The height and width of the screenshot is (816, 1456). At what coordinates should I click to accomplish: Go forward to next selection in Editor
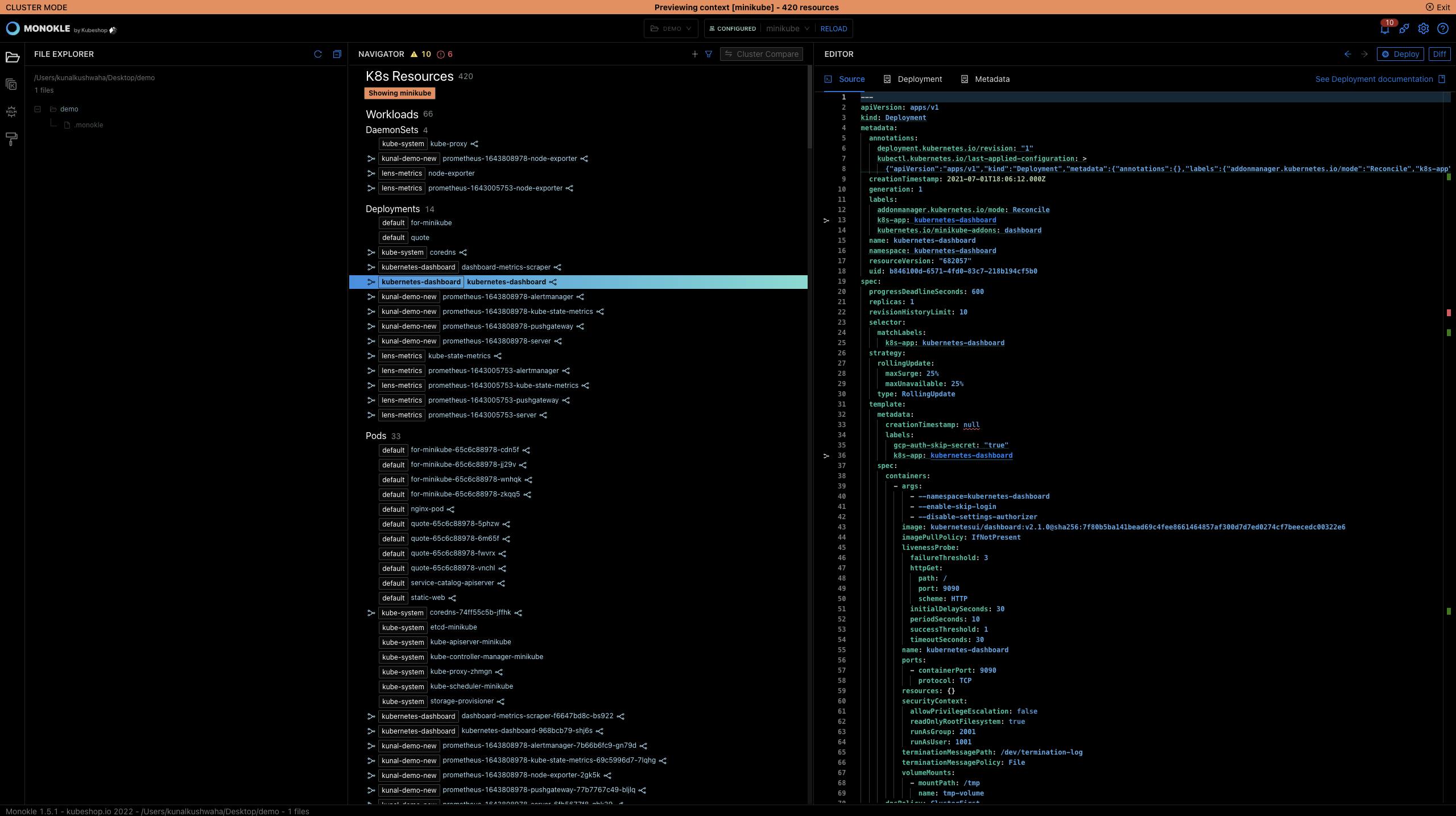(1364, 54)
